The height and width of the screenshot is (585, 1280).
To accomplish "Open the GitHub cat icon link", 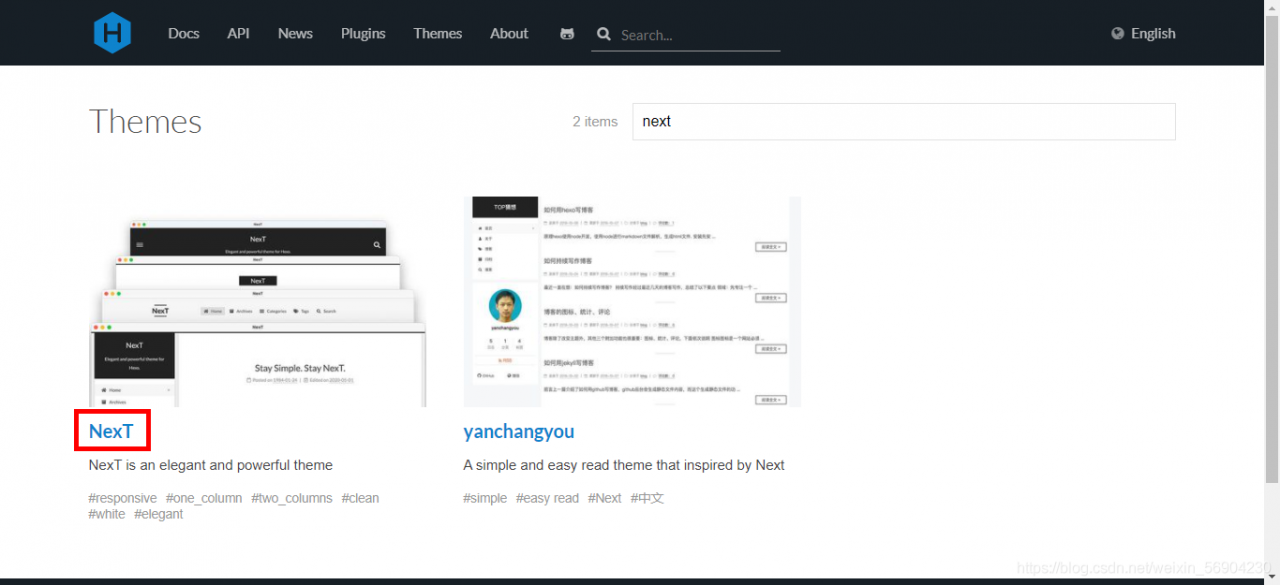I will click(567, 34).
